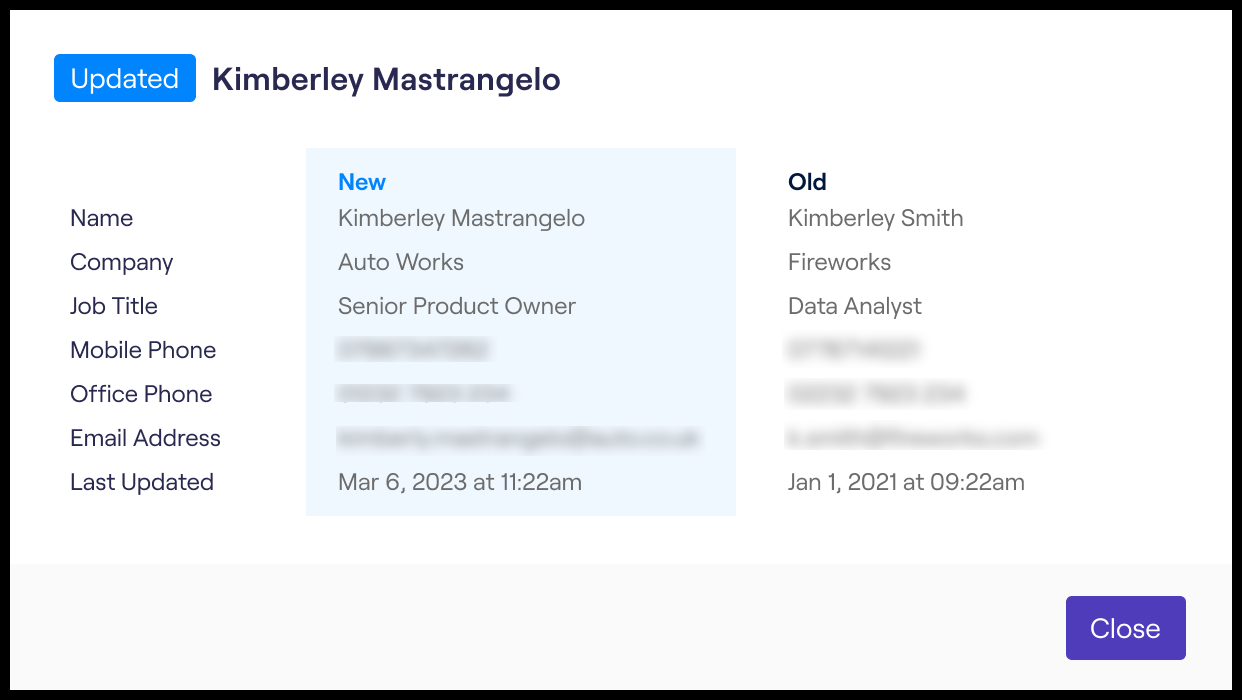Click the Last Updated row label

142,482
